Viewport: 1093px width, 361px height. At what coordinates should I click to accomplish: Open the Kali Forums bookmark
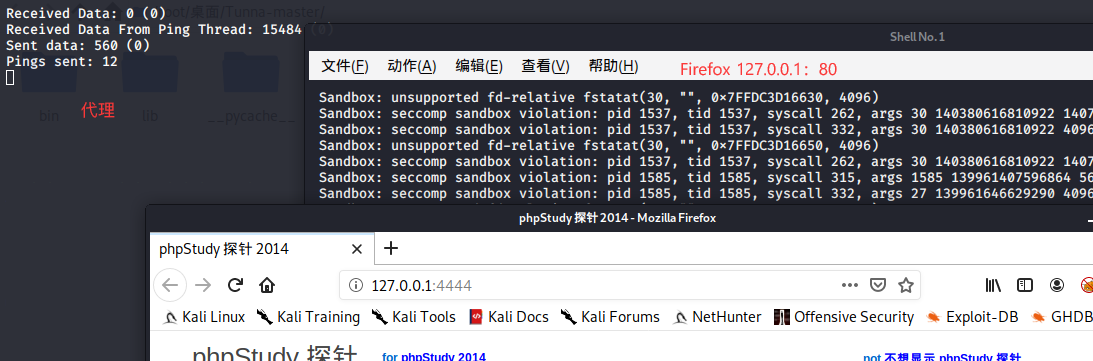(x=610, y=317)
